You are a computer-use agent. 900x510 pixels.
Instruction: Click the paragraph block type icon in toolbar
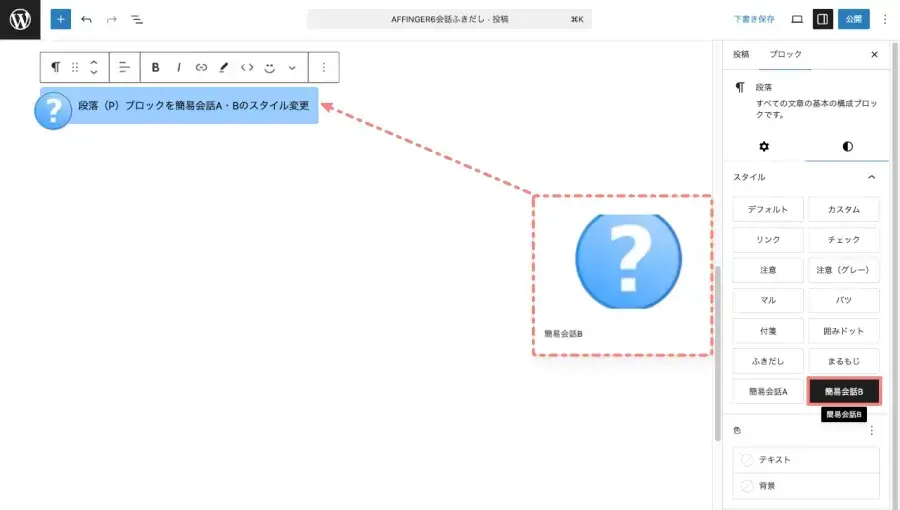click(55, 67)
